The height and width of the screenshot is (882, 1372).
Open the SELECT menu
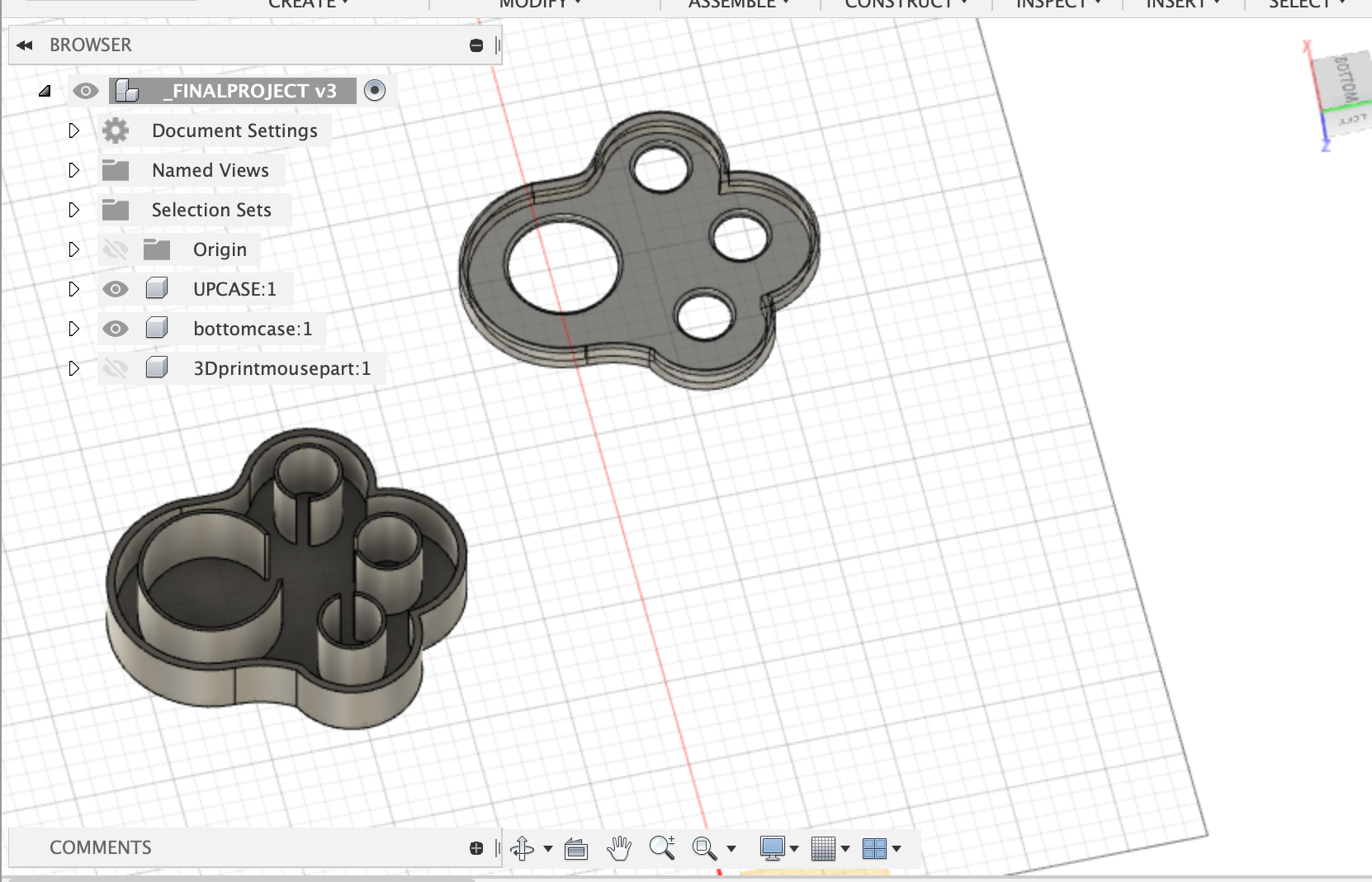[x=1307, y=4]
